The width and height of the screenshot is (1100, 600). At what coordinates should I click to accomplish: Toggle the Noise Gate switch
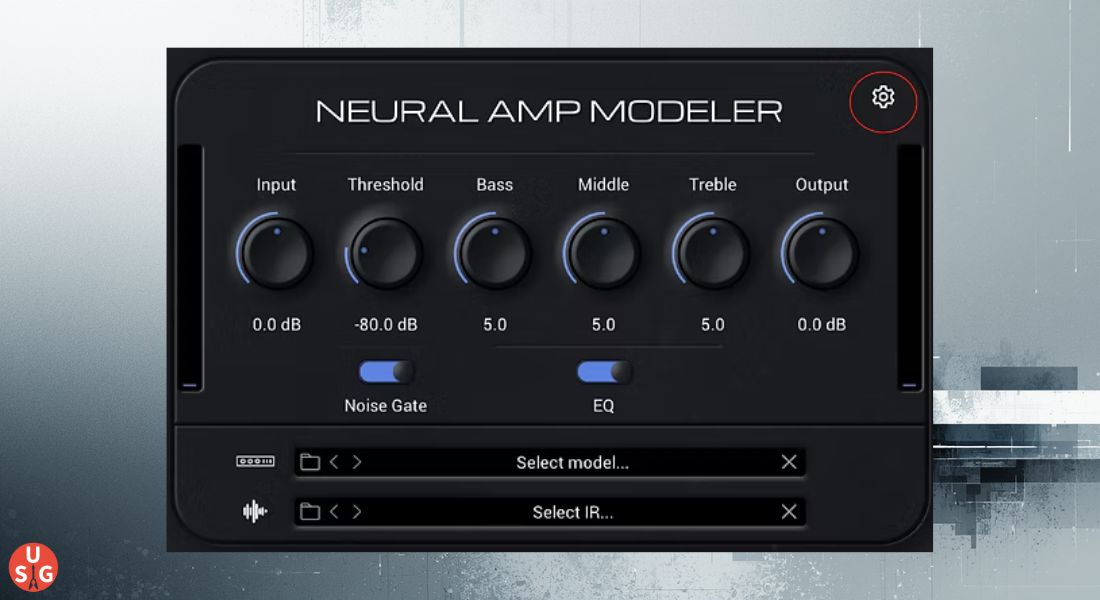(386, 372)
